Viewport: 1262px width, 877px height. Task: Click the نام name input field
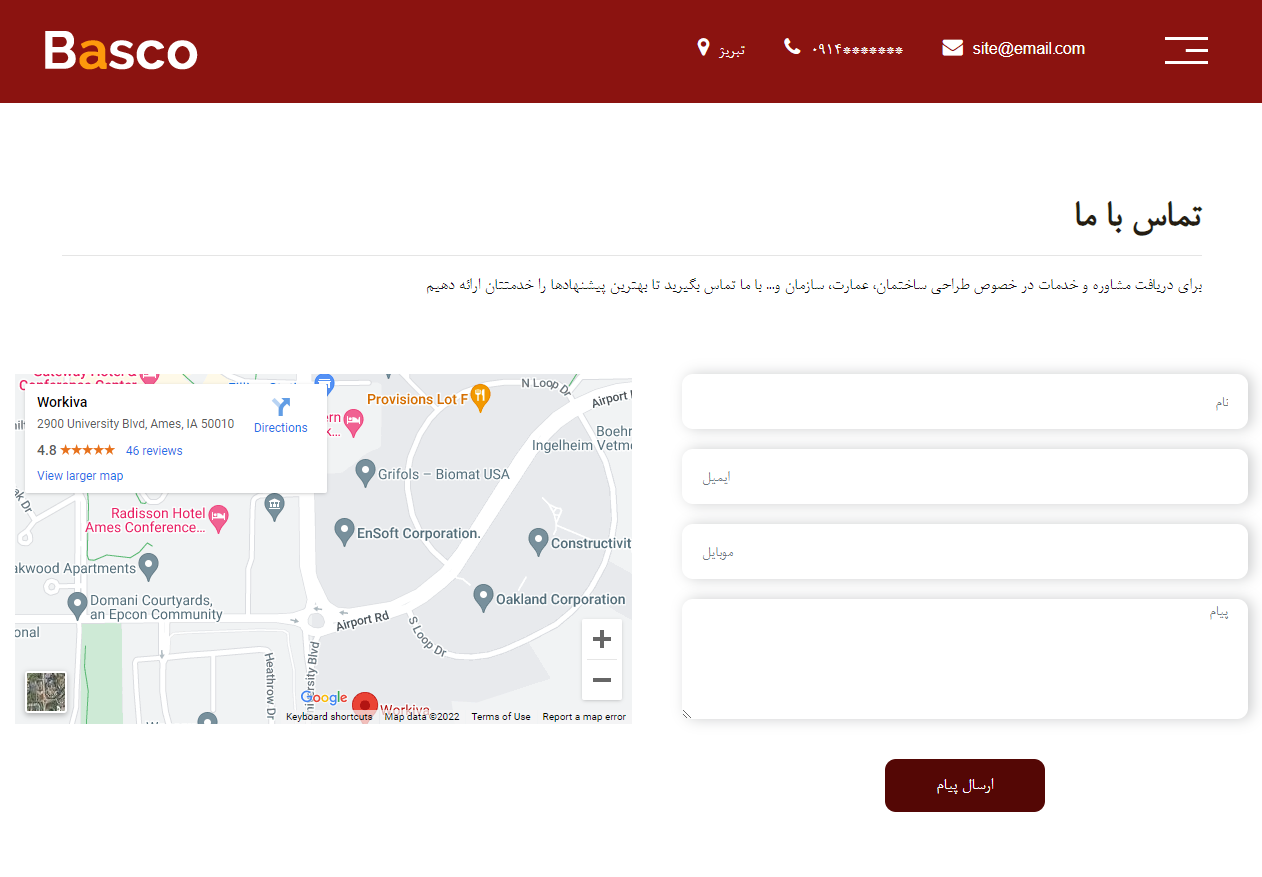pyautogui.click(x=964, y=401)
